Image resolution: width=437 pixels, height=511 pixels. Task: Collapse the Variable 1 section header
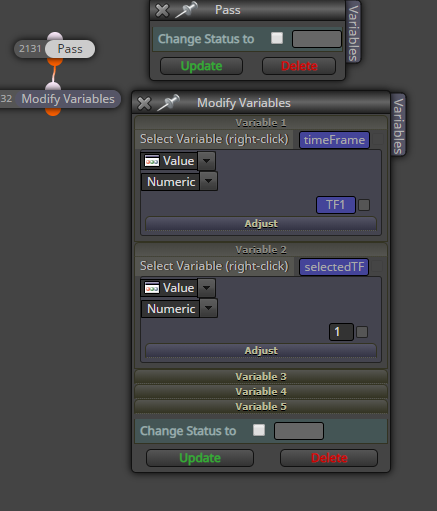pos(261,123)
